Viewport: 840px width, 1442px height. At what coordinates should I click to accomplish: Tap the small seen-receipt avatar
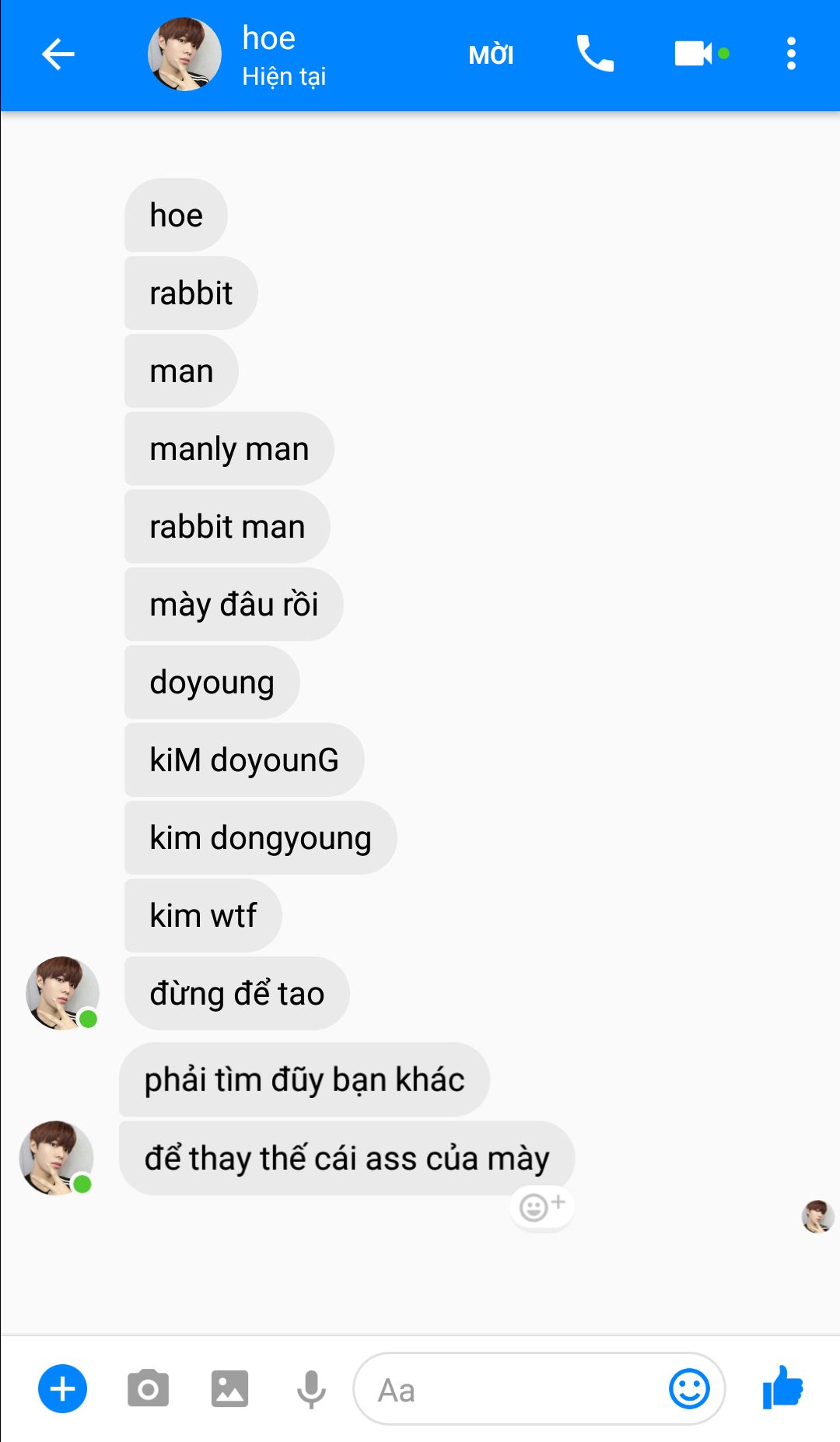817,1216
